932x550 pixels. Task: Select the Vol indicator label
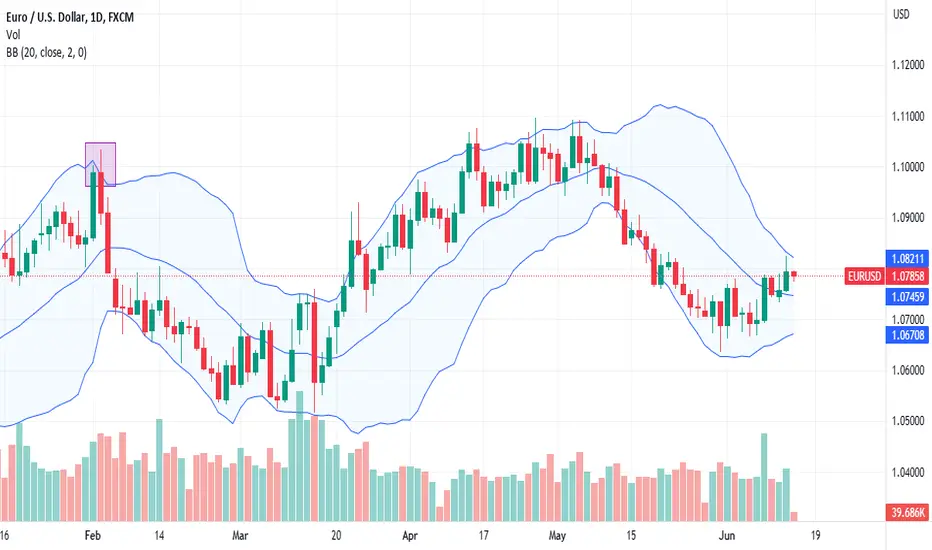click(13, 35)
